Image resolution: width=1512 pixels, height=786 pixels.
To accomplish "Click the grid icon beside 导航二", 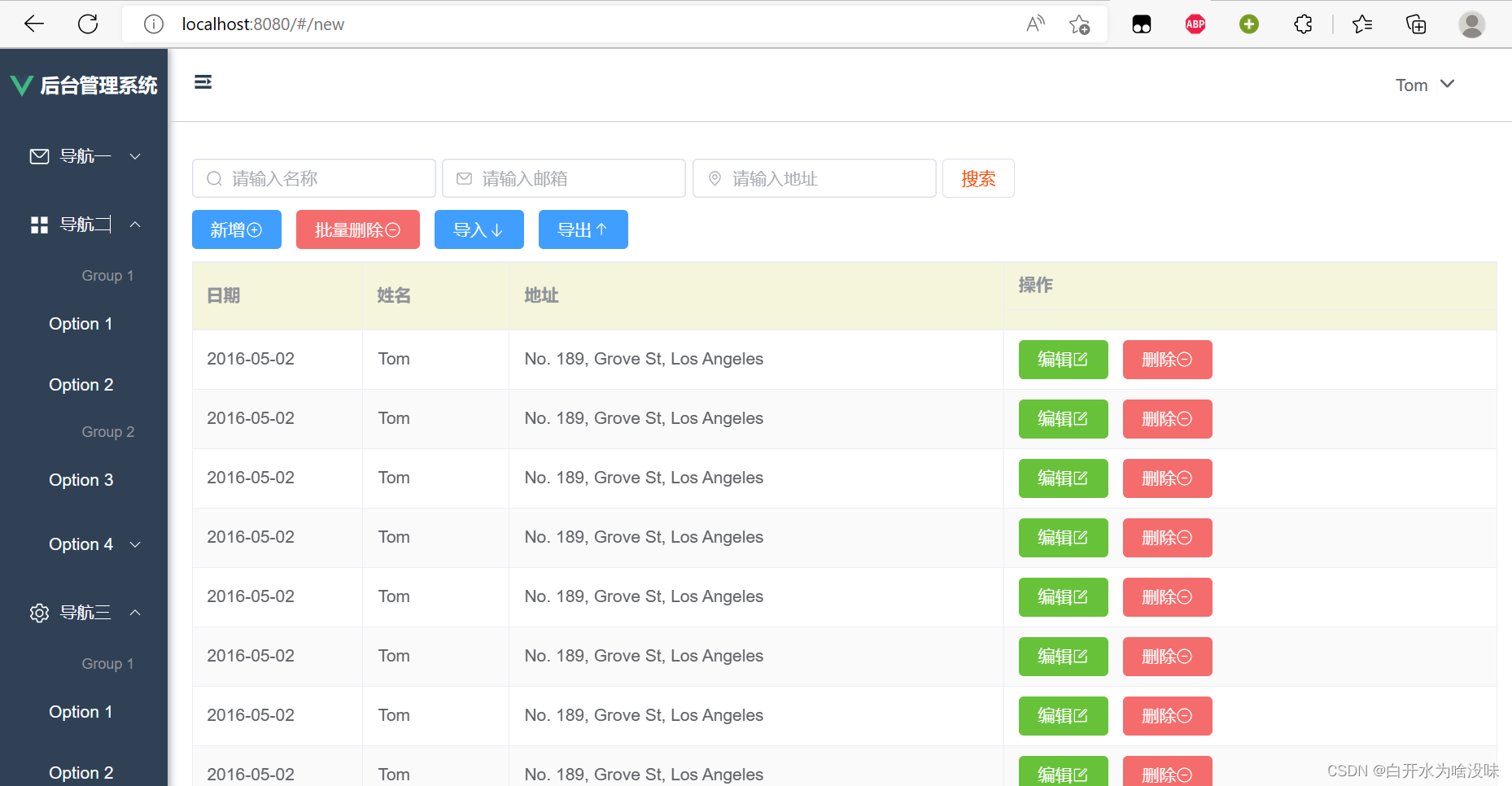I will (38, 224).
